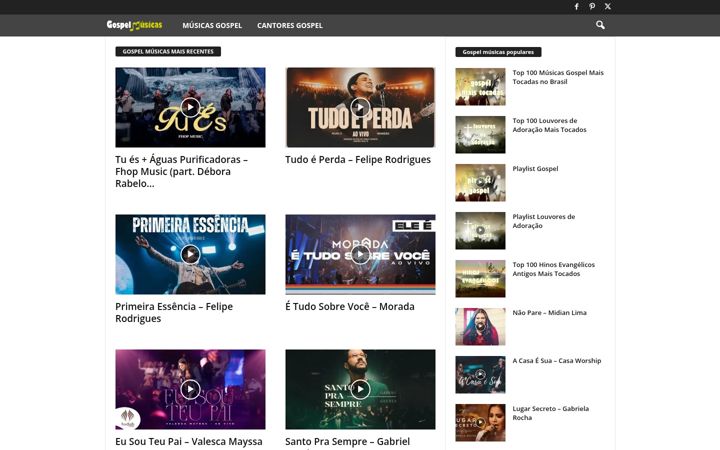The width and height of the screenshot is (720, 450).
Task: Click the Não Pare sidebar thumbnail
Action: (x=480, y=326)
